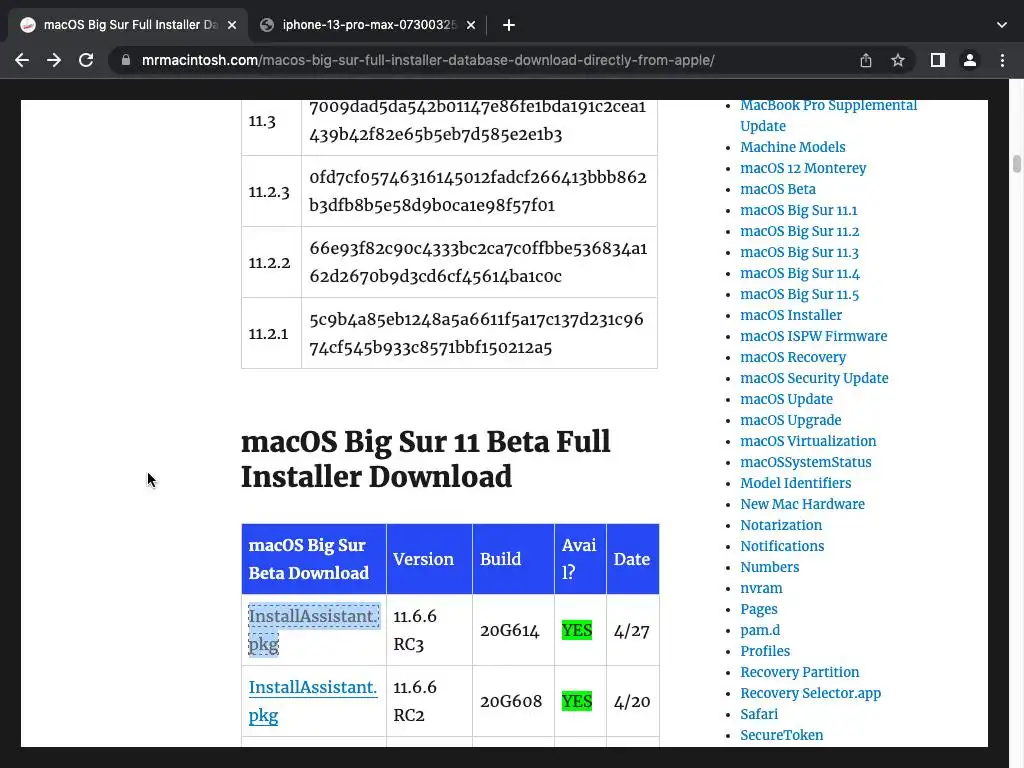Open the side panel icon

coord(938,60)
